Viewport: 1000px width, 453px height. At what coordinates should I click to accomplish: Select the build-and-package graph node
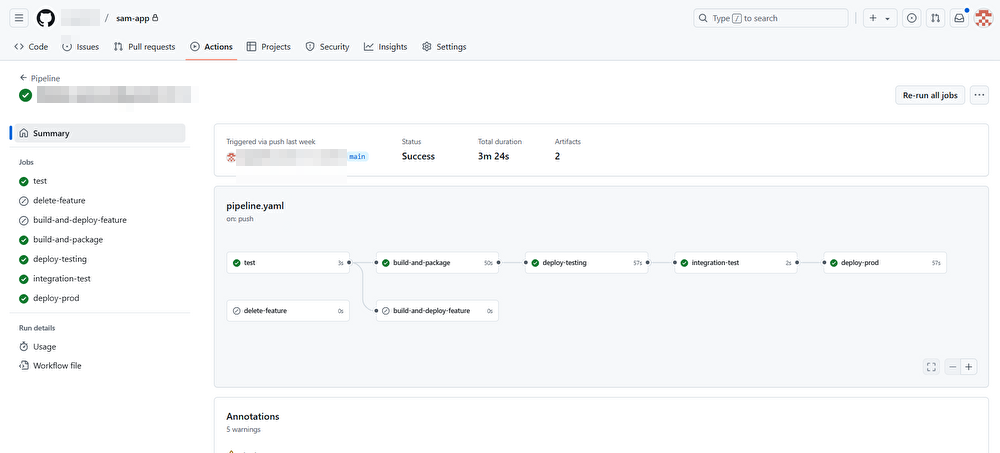tap(438, 263)
